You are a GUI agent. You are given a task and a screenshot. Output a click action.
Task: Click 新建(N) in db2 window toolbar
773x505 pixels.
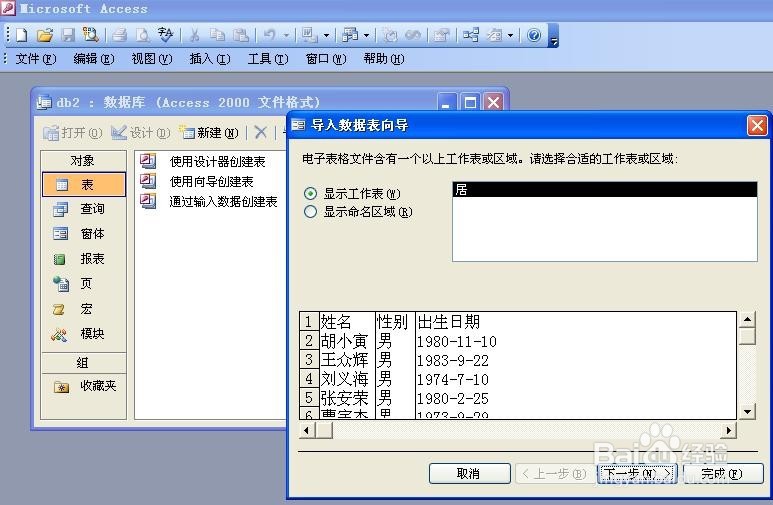coord(209,132)
